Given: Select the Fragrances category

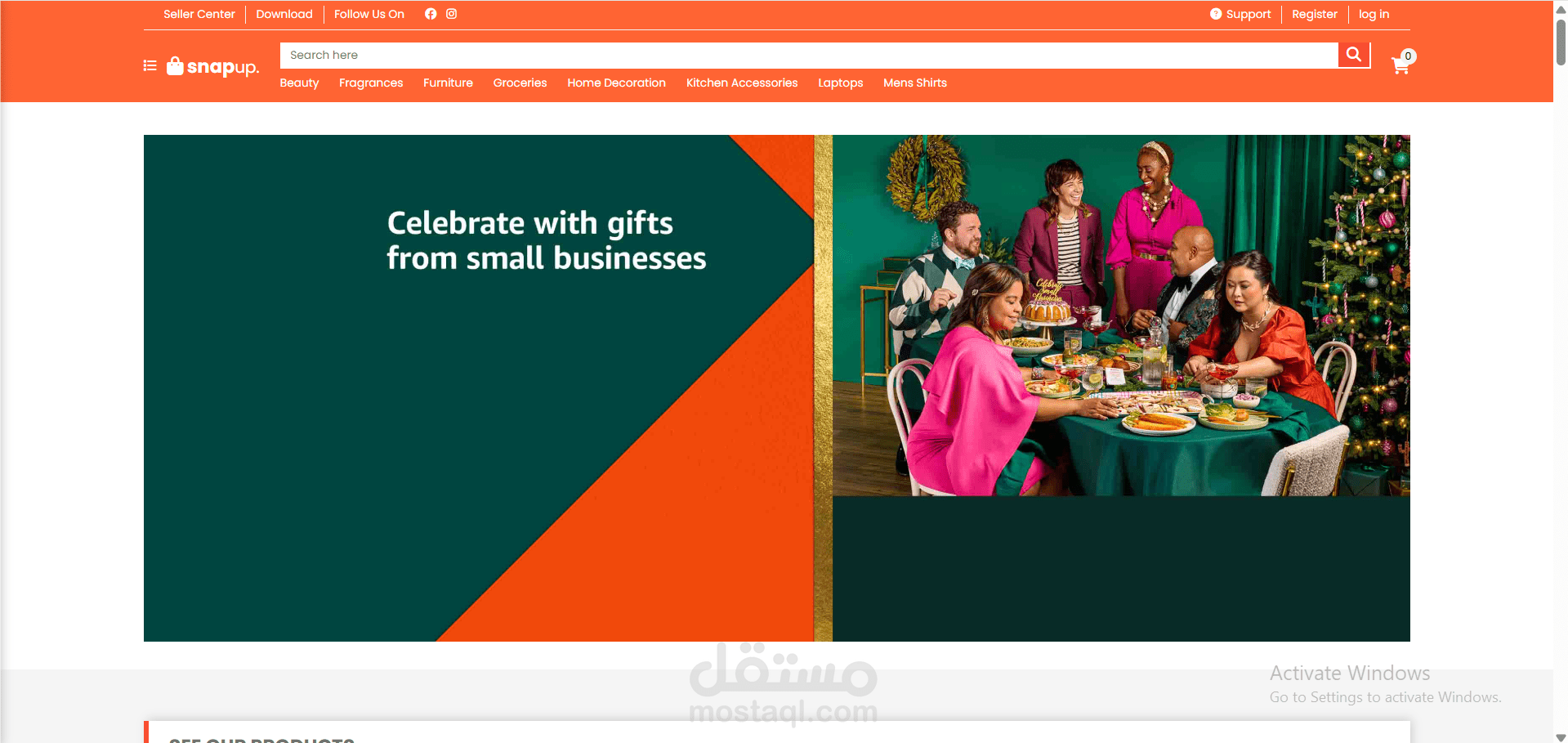Looking at the screenshot, I should point(371,83).
